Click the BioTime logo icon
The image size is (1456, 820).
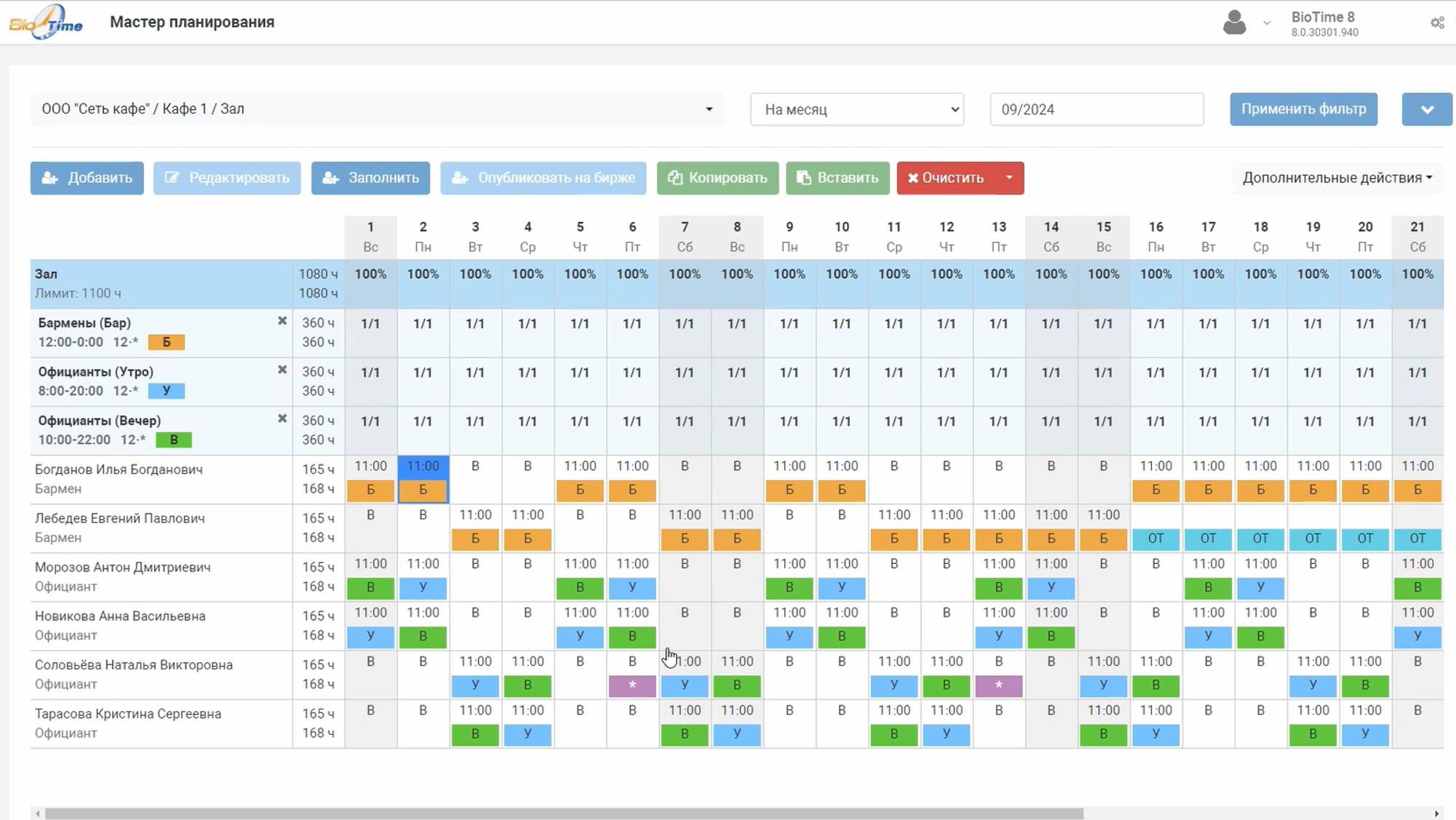pyautogui.click(x=46, y=22)
